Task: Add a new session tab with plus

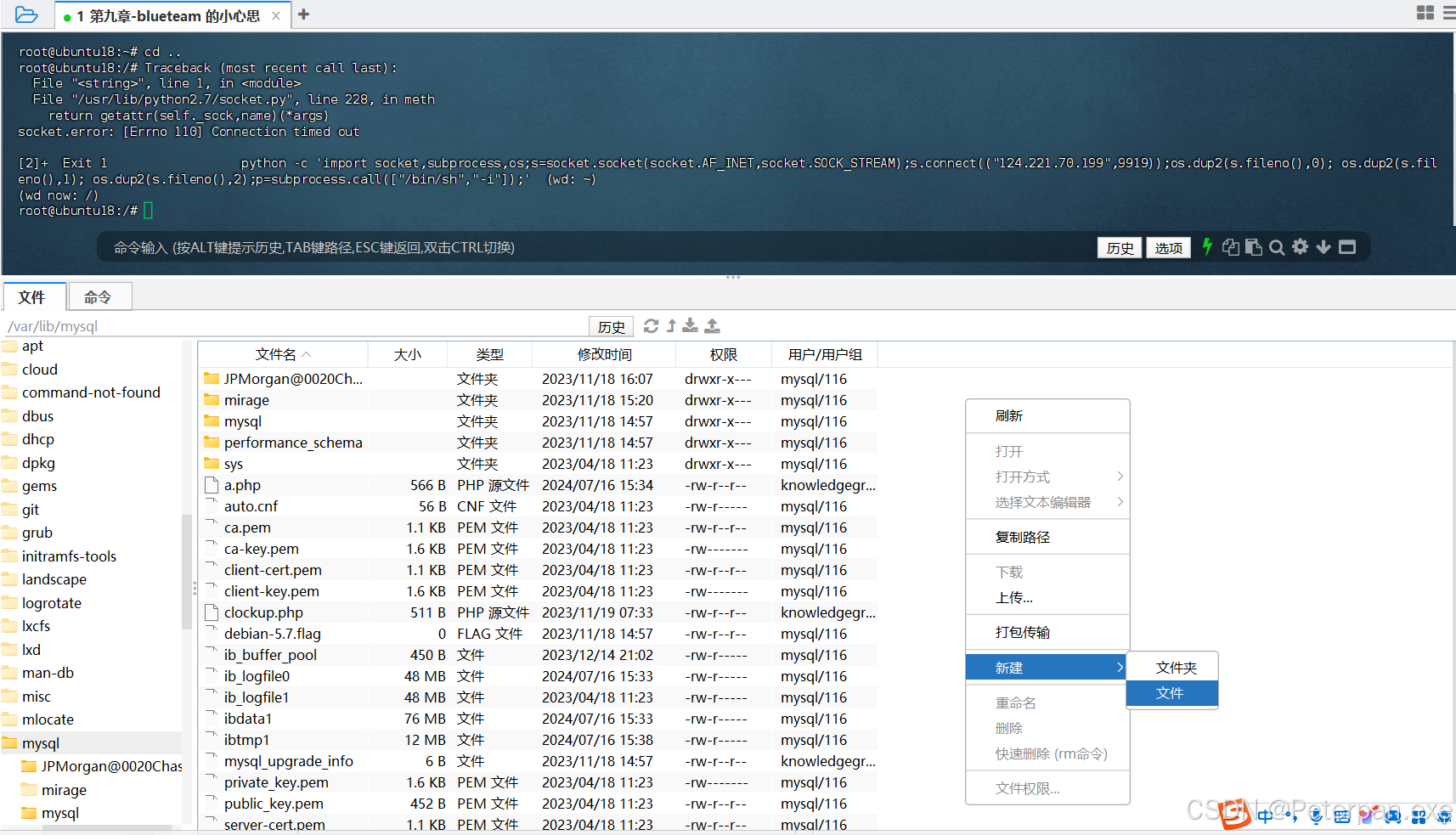Action: (x=303, y=14)
